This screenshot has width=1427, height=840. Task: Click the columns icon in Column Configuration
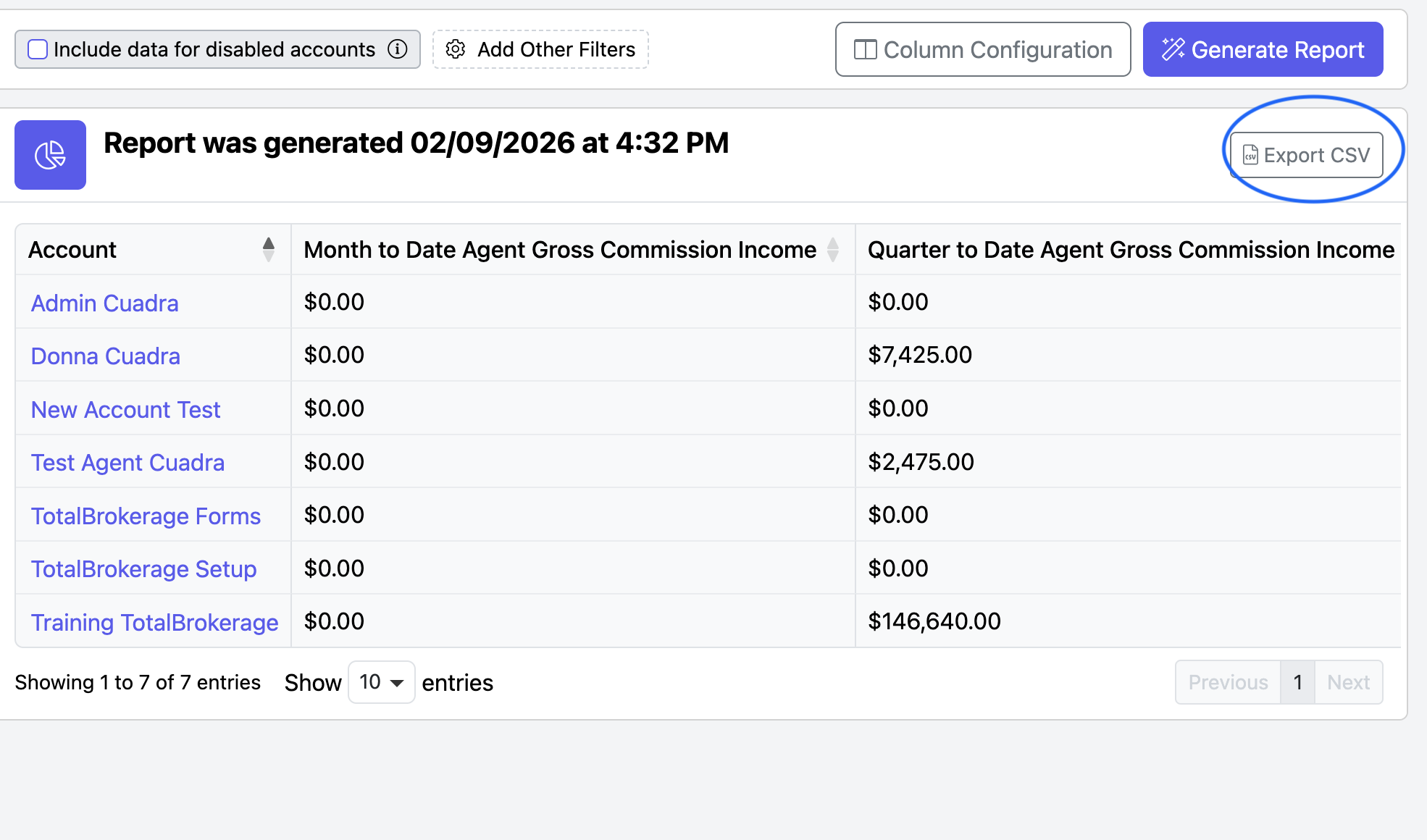click(865, 49)
